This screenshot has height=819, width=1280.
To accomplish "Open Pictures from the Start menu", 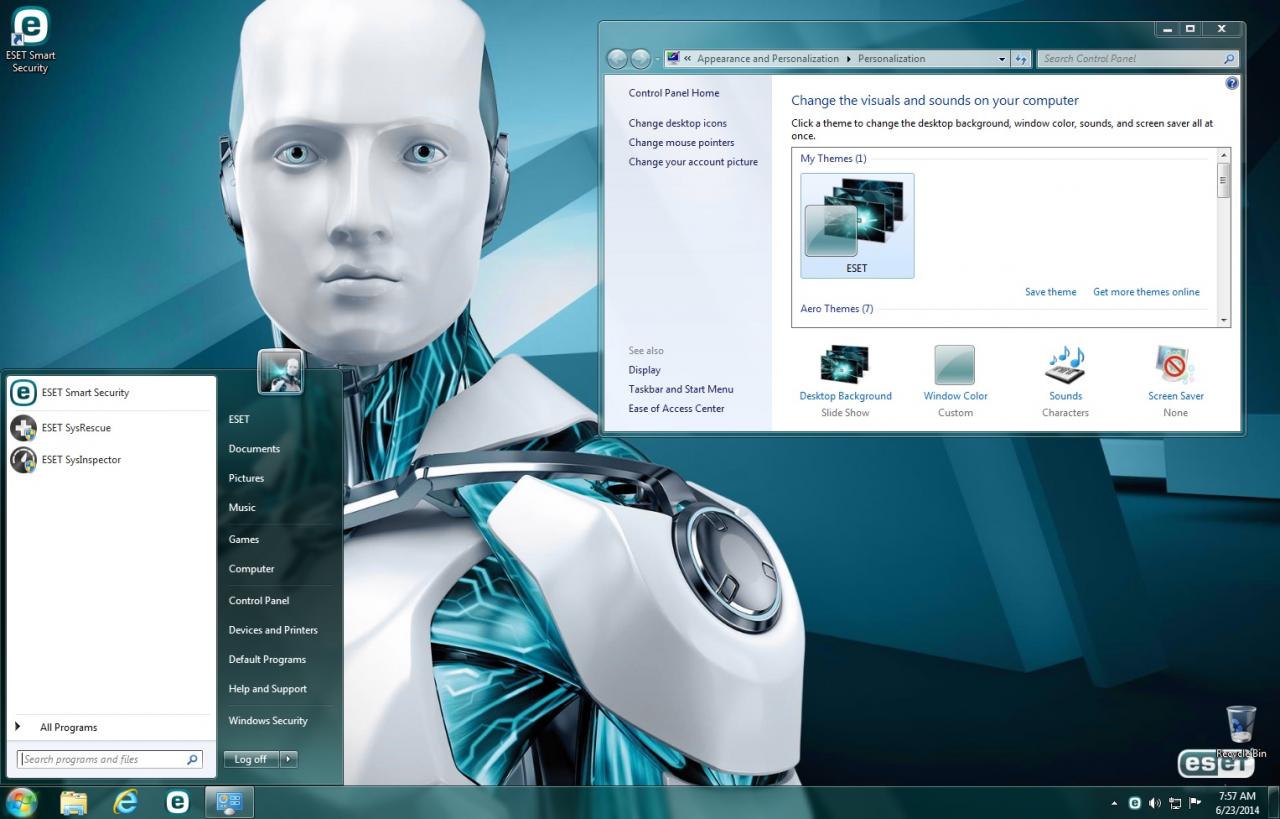I will point(246,478).
